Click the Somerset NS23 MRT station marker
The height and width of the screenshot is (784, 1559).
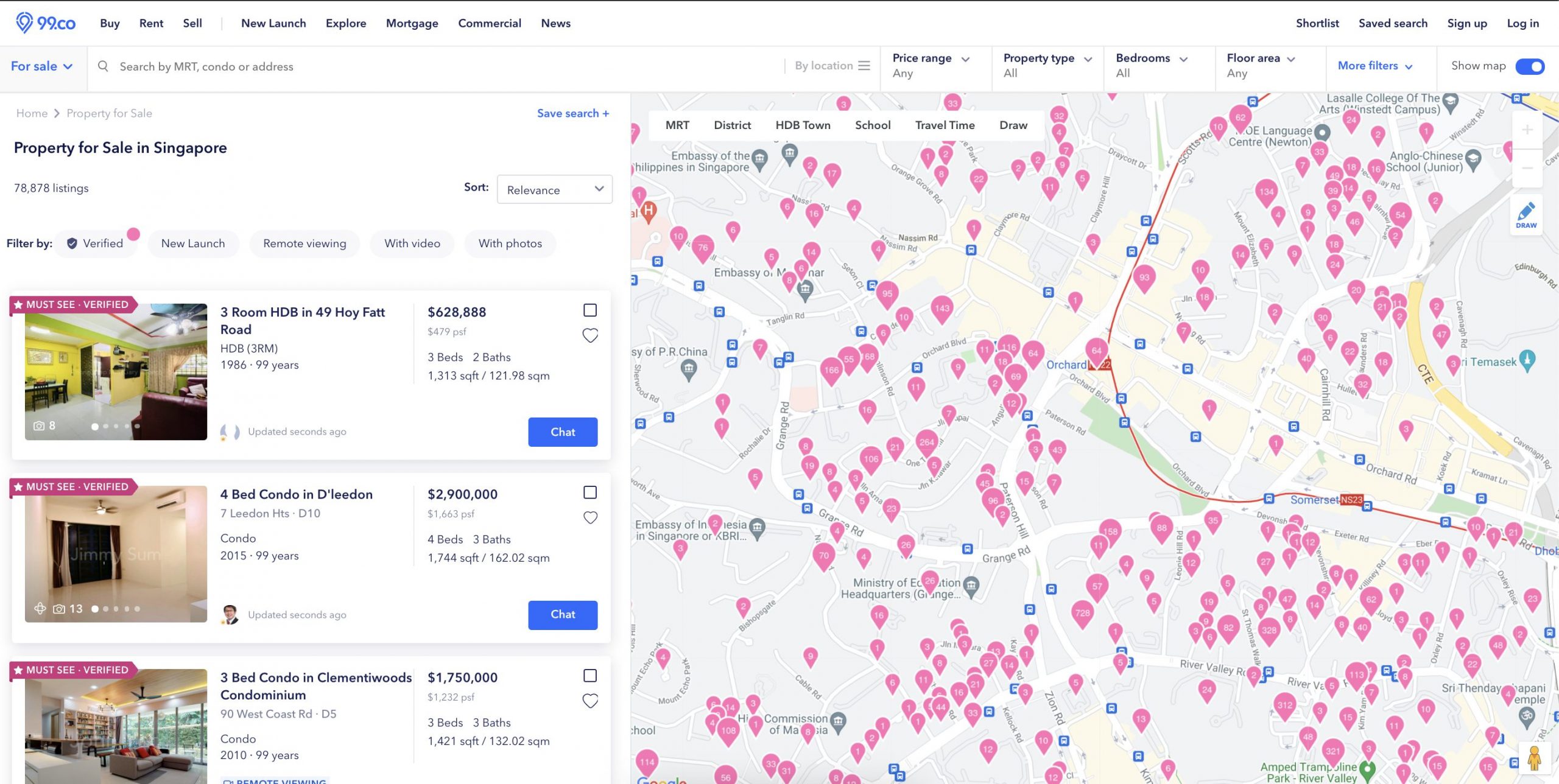pos(1351,500)
